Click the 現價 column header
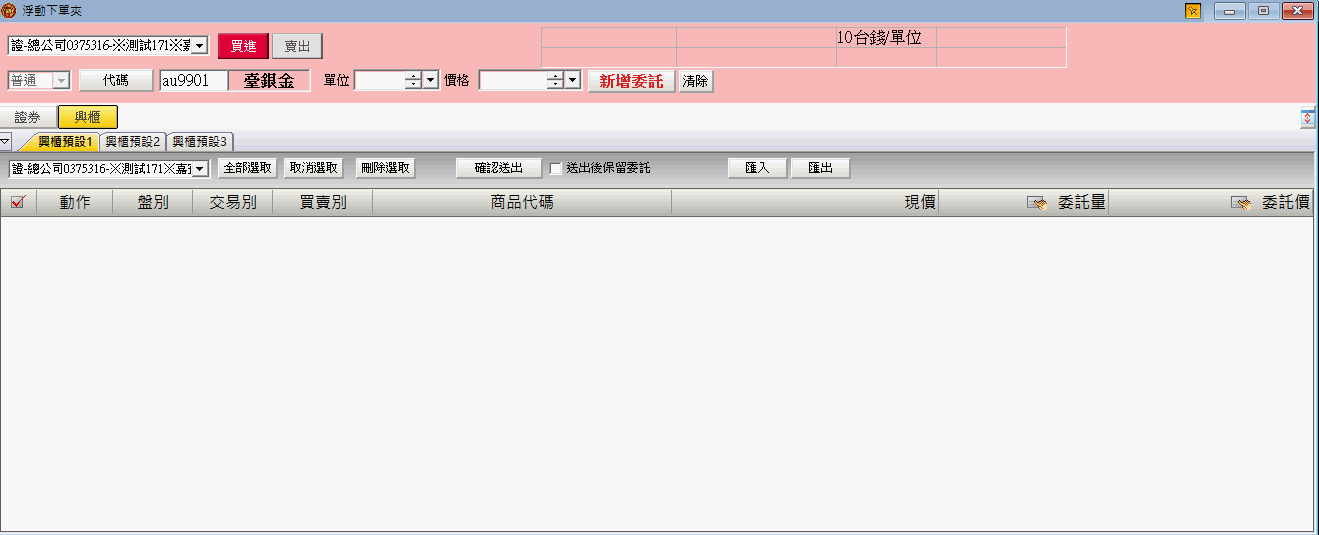The image size is (1319, 535). (x=805, y=203)
